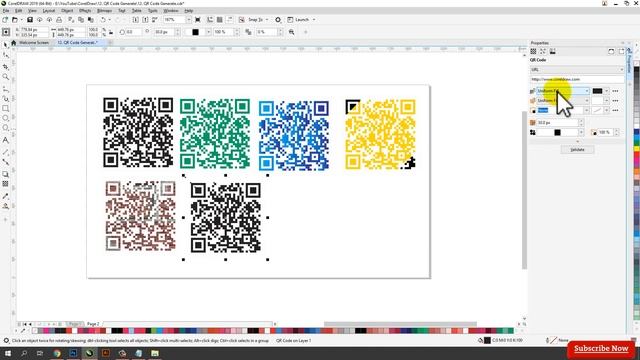The height and width of the screenshot is (360, 640).
Task: Click the Save icon in the toolbar
Action: (x=30, y=20)
